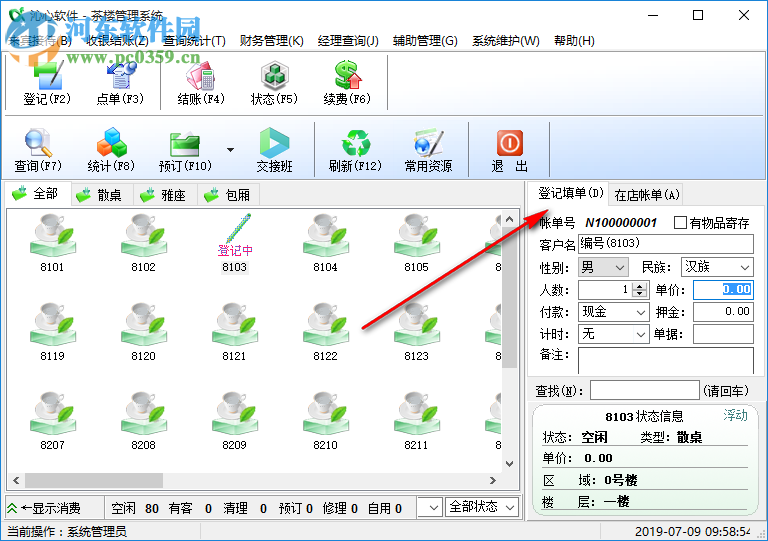Select table 8103 marked 登记中
768x541 pixels.
point(235,243)
